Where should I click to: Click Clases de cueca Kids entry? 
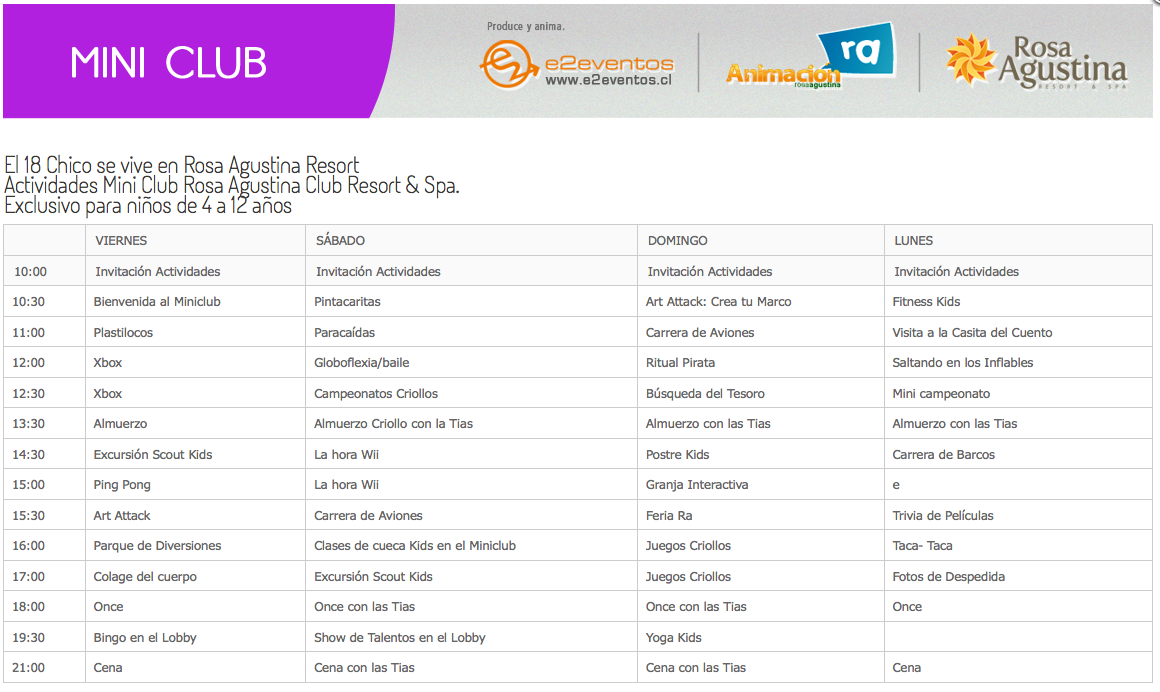click(x=415, y=546)
